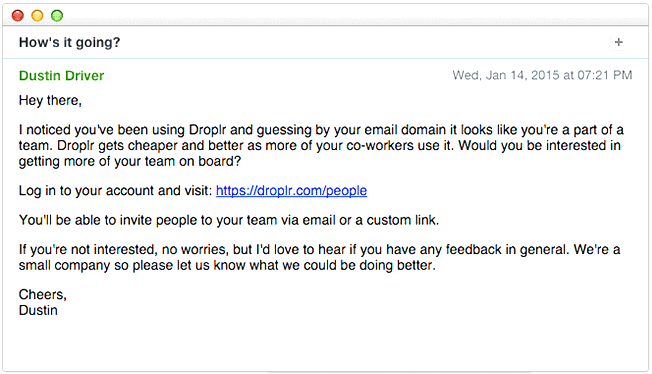Click the text "Log in to your account and visit:"
Image resolution: width=652 pixels, height=374 pixels.
116,191
